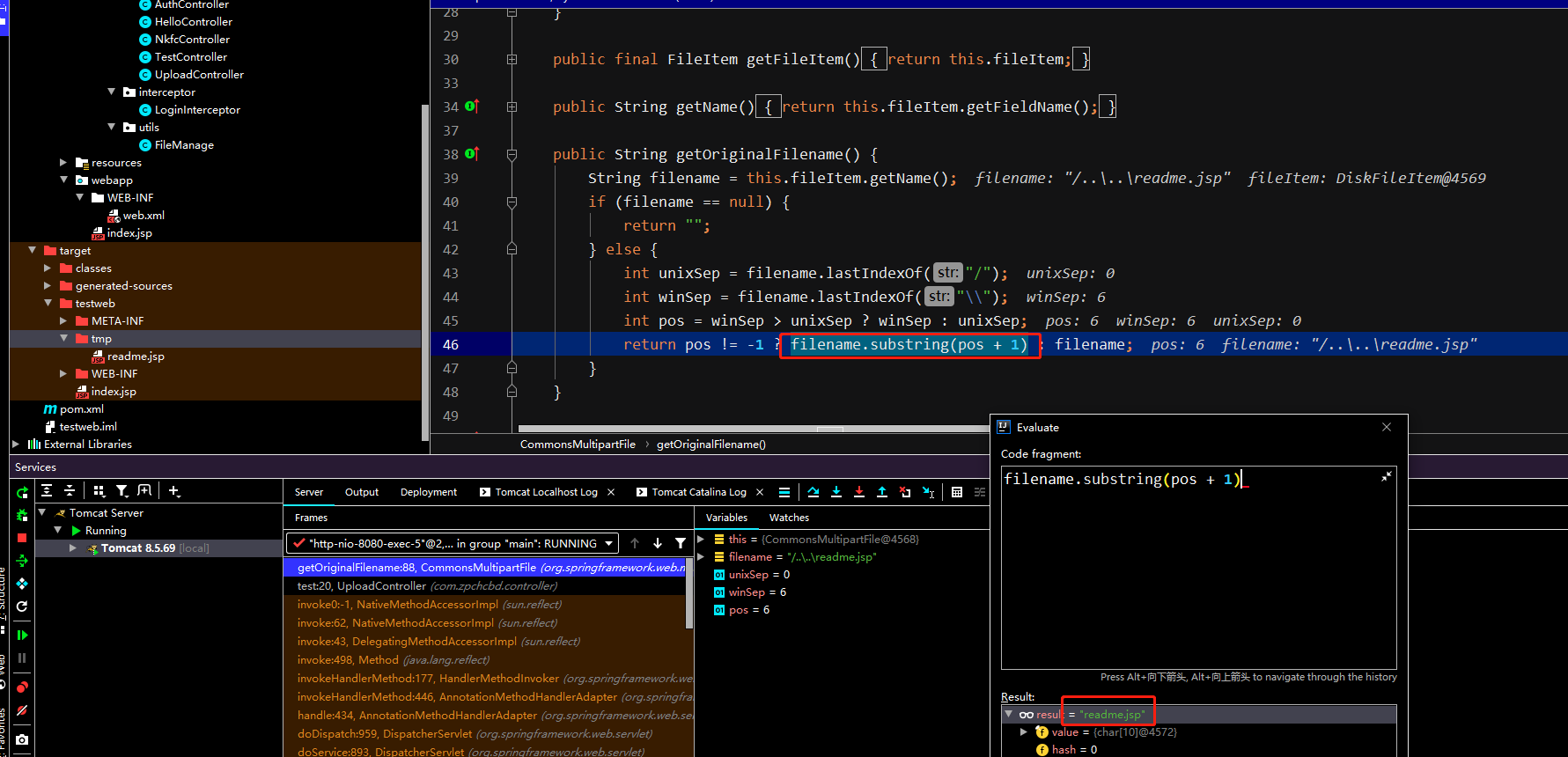
Task: Close the Tomcat Catalina Log tab
Action: [x=760, y=492]
